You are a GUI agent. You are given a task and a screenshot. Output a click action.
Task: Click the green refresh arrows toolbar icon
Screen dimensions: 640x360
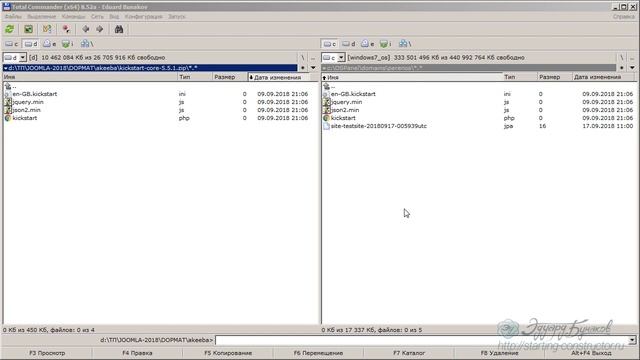click(9, 29)
